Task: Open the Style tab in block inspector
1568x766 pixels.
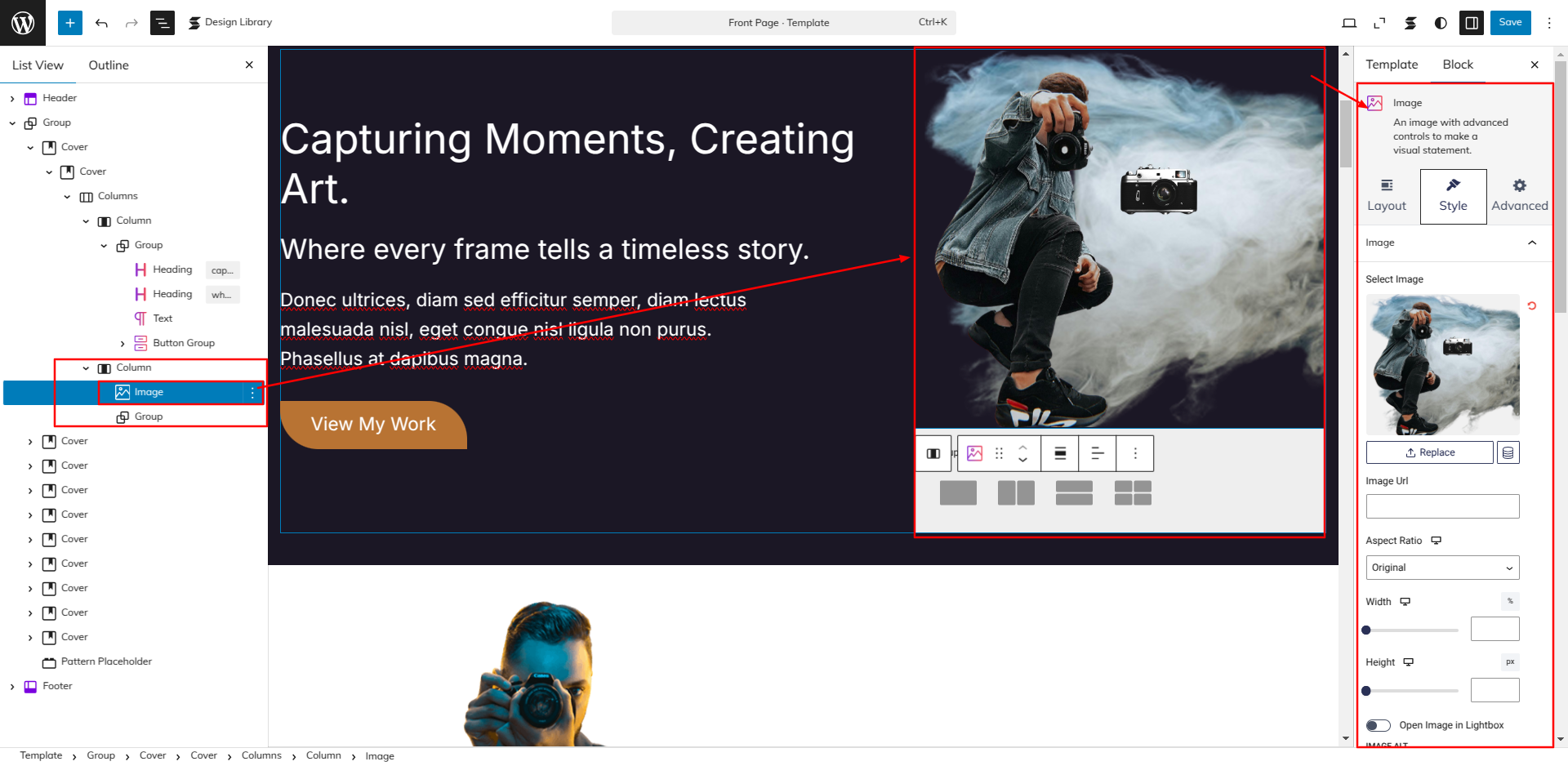Action: [x=1453, y=197]
